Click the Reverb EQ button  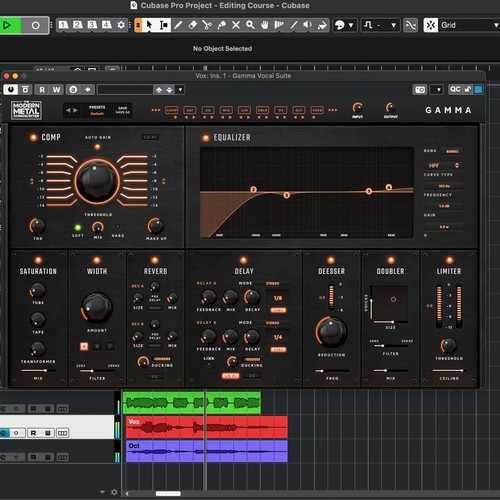tap(154, 377)
